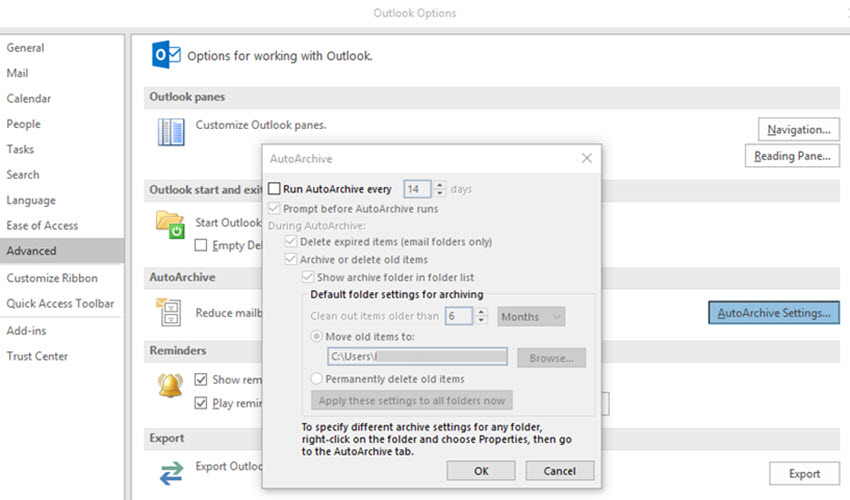Click the Export arrows icon
Screen dimensions: 850x500
171,473
